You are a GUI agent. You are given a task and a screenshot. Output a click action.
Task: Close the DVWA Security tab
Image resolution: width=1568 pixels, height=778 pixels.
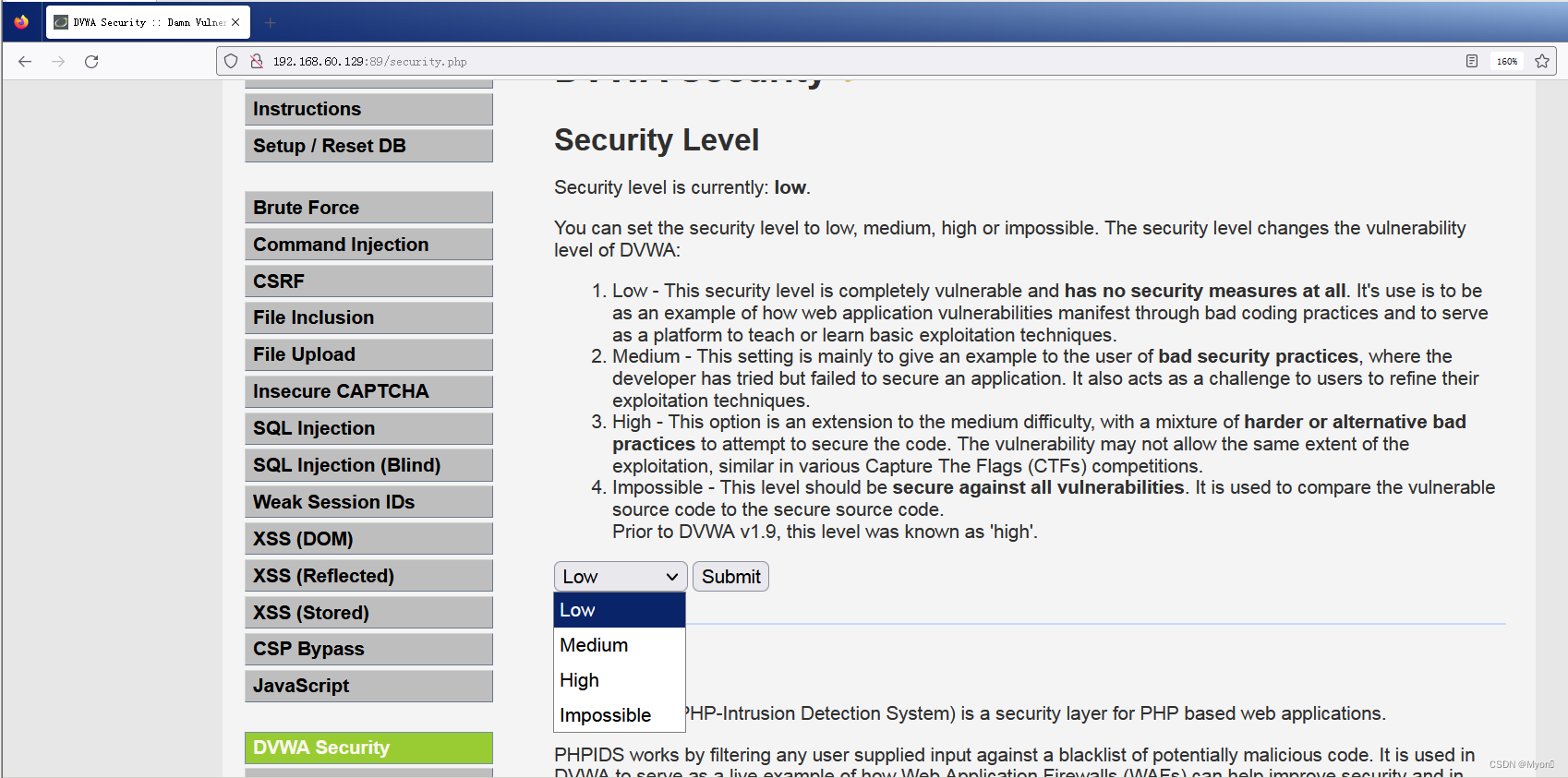coord(235,22)
